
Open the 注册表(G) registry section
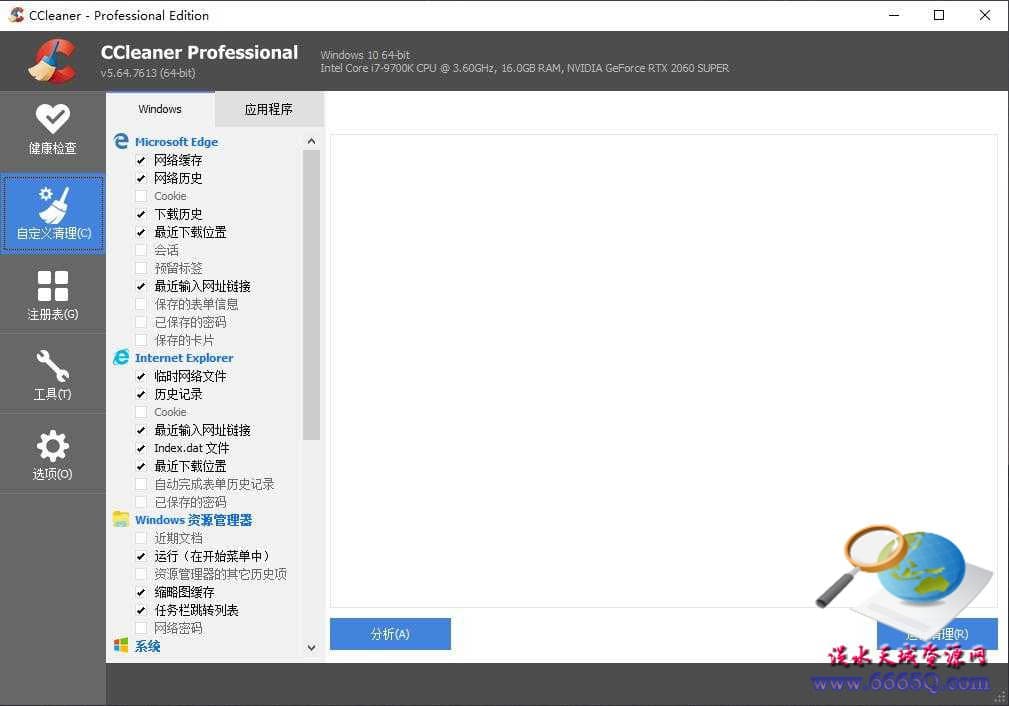click(x=53, y=295)
